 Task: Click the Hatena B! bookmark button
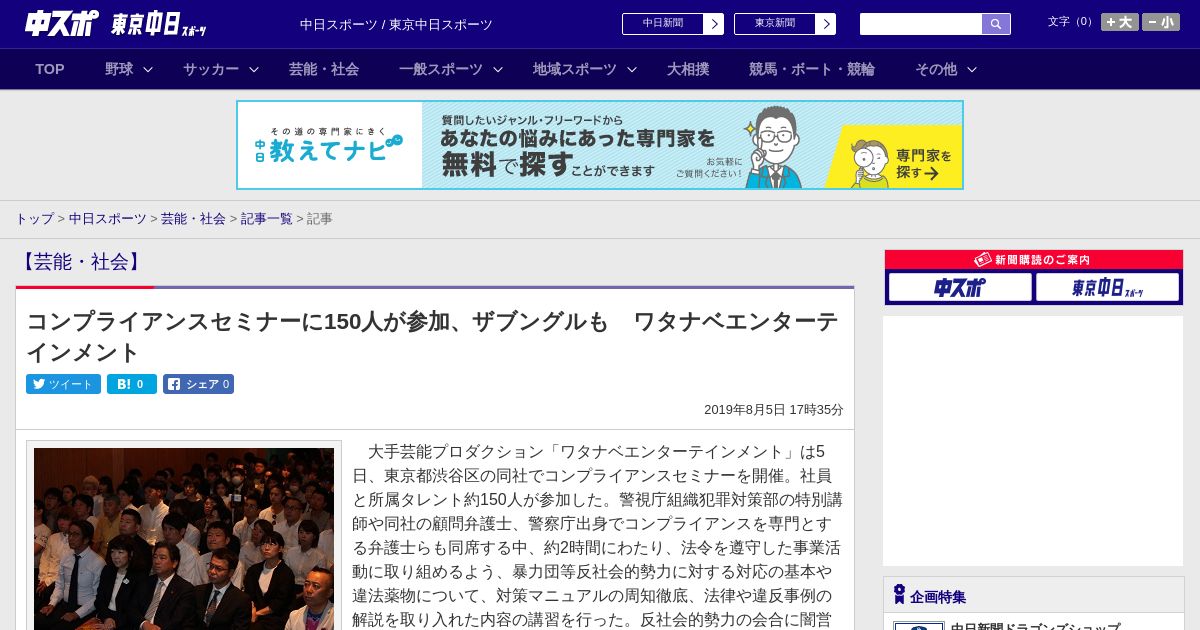132,384
